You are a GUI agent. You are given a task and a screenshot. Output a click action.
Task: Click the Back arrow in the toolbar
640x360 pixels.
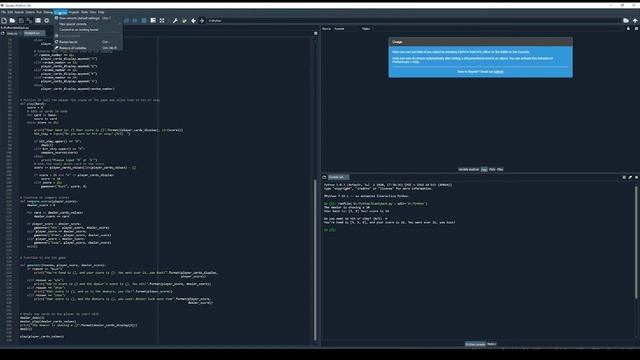[x=193, y=20]
